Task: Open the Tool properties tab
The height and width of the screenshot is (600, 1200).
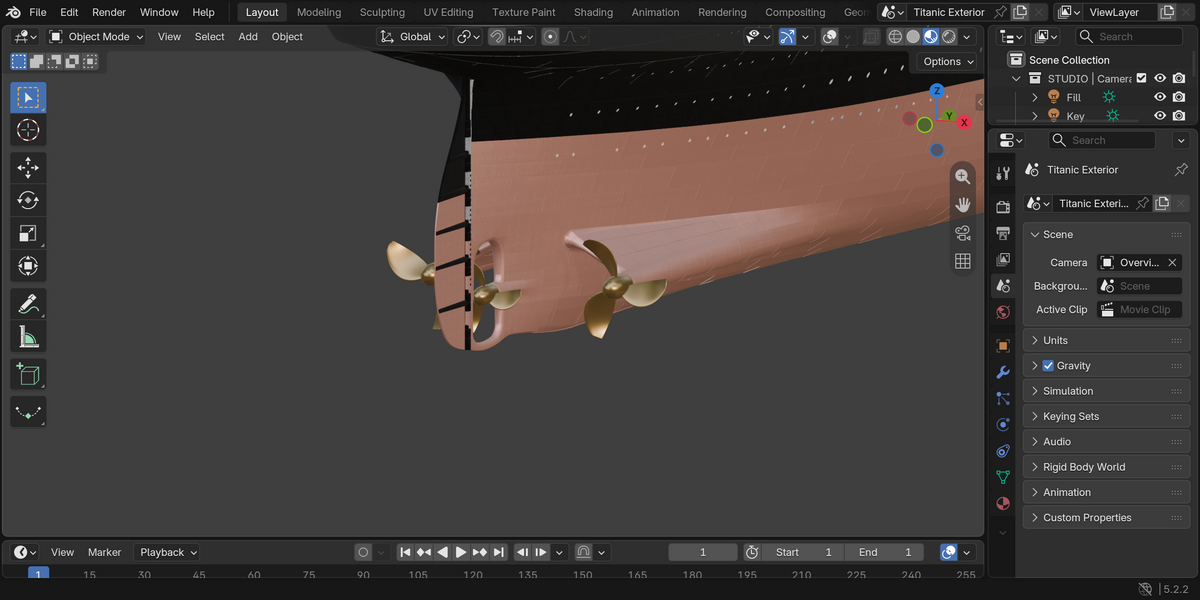Action: [1003, 174]
